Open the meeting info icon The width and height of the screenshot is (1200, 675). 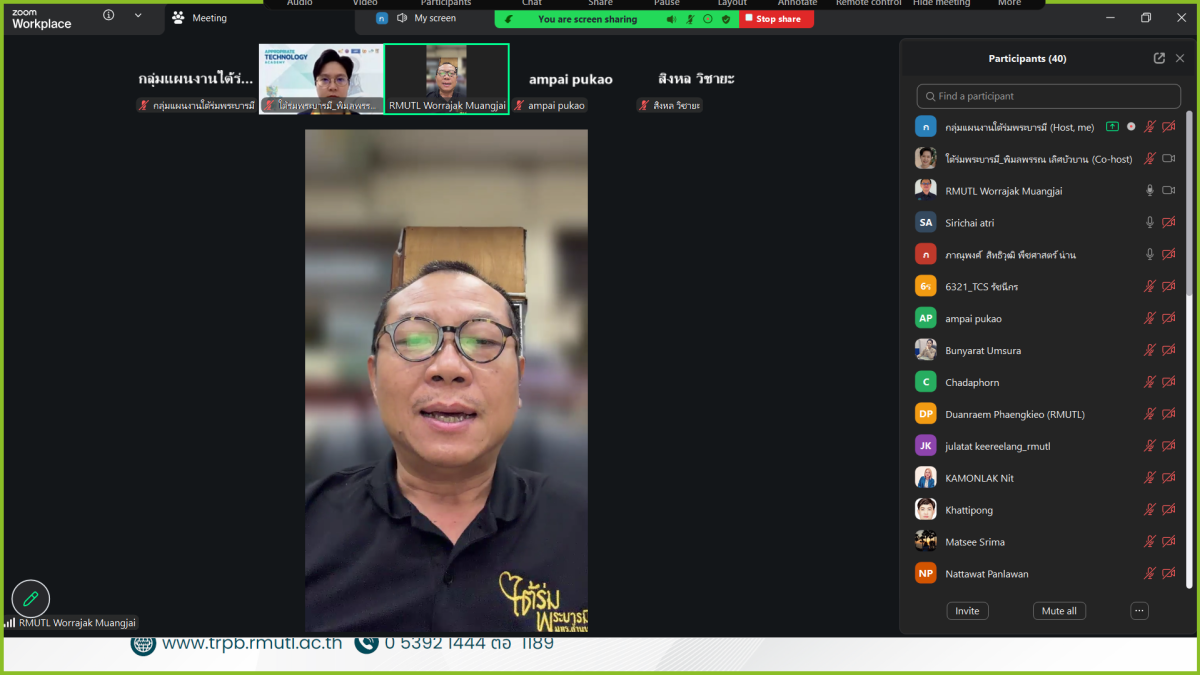pos(108,16)
